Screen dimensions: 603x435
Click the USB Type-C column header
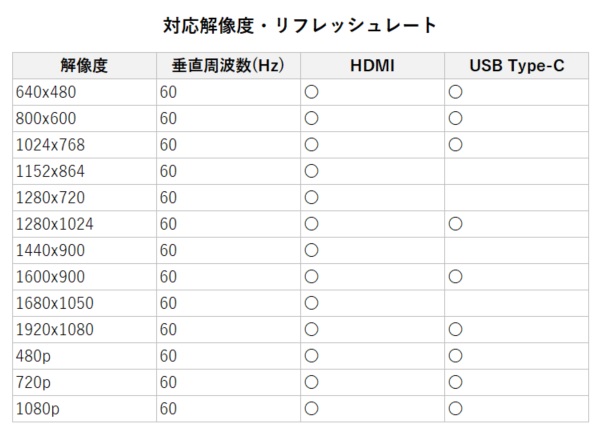(x=516, y=66)
